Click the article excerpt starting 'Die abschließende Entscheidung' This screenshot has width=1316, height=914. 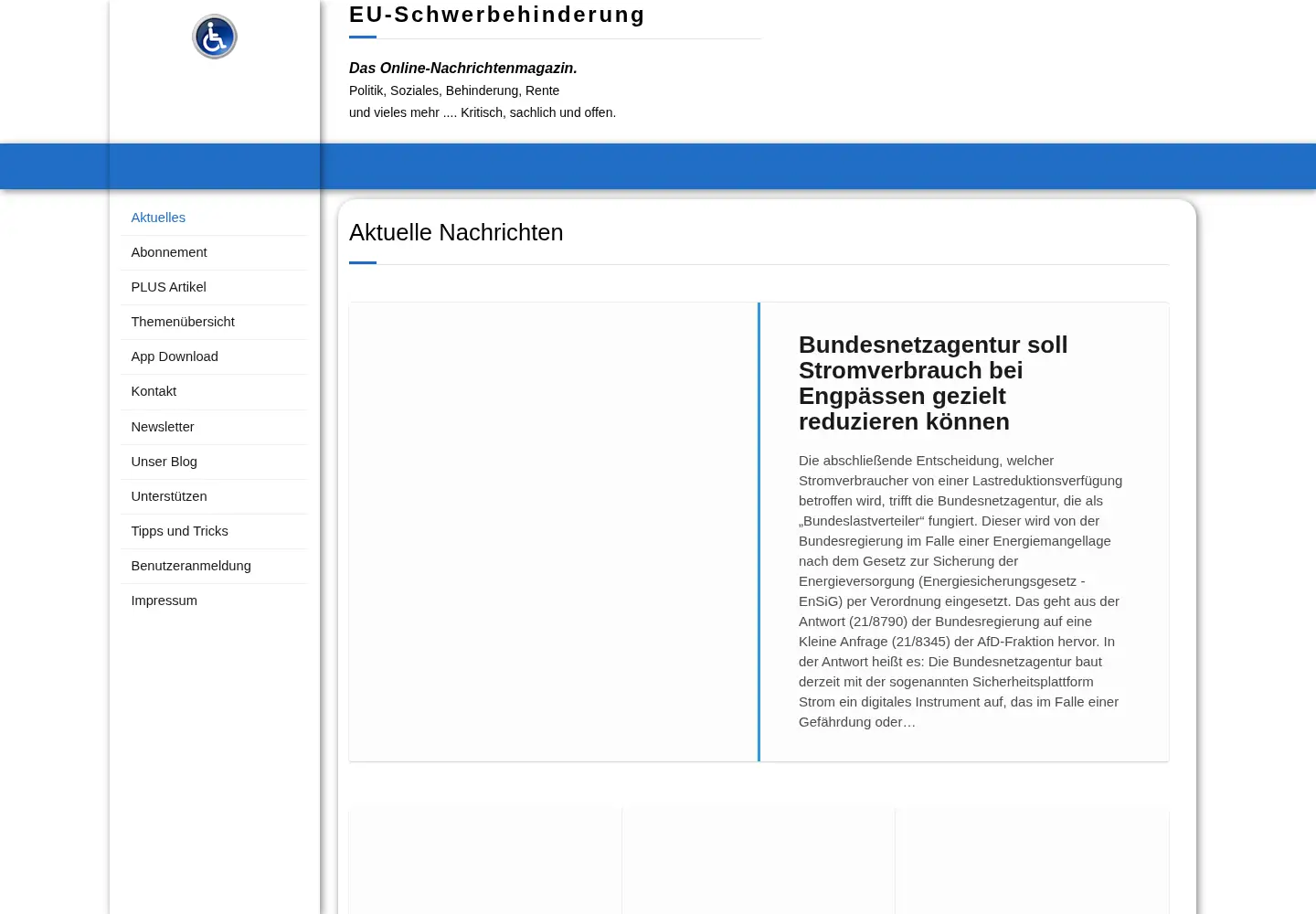[960, 591]
